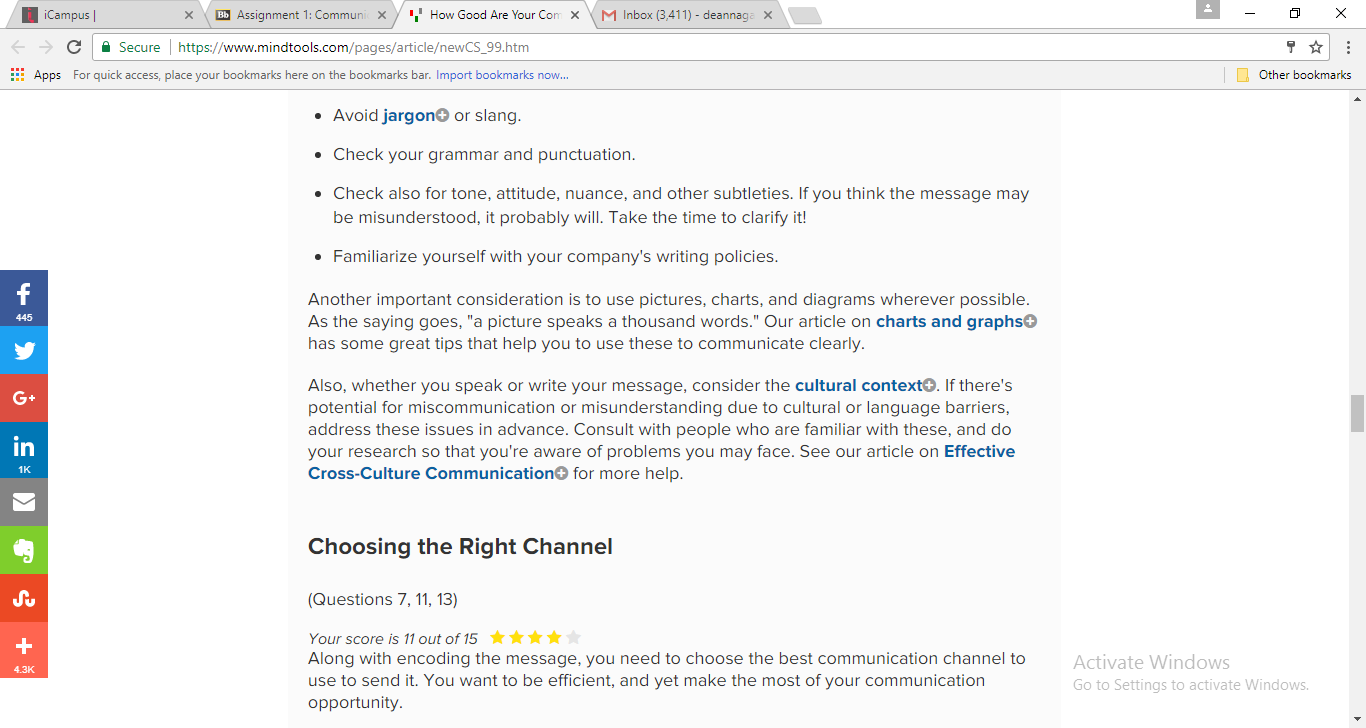1366x728 pixels.
Task: Bookmark this page with star icon
Action: point(1316,47)
